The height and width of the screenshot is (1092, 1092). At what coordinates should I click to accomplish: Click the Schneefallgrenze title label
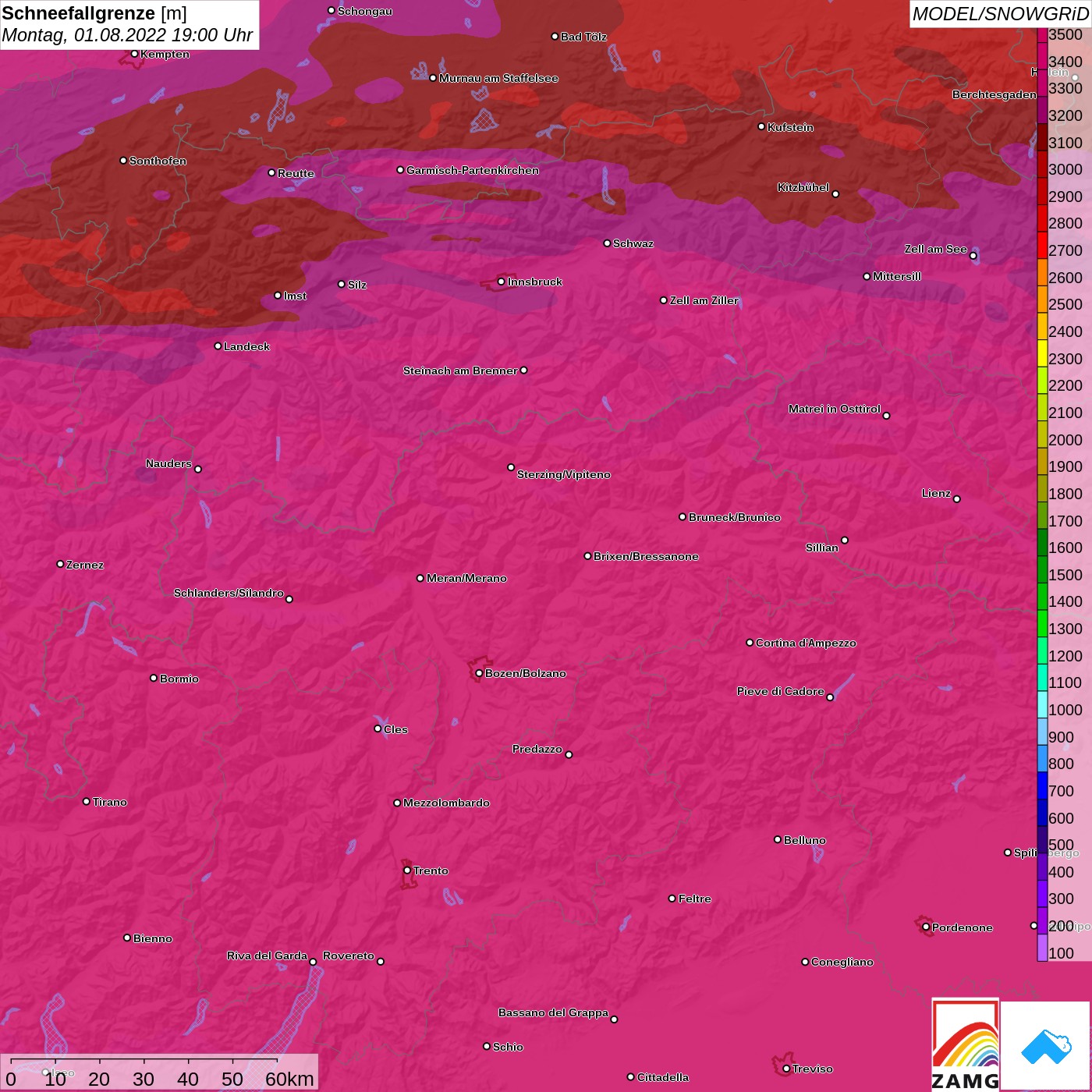pyautogui.click(x=78, y=13)
